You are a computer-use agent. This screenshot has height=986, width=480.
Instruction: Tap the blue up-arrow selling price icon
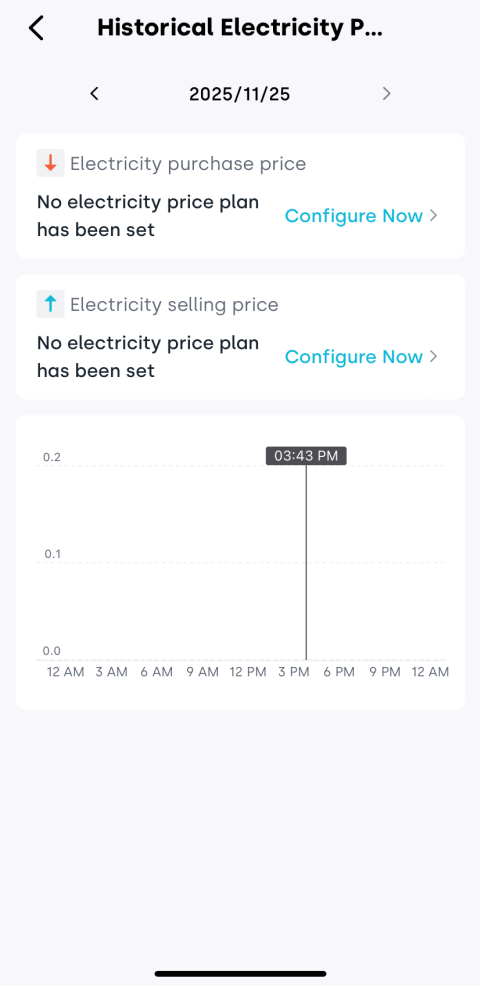tap(50, 304)
